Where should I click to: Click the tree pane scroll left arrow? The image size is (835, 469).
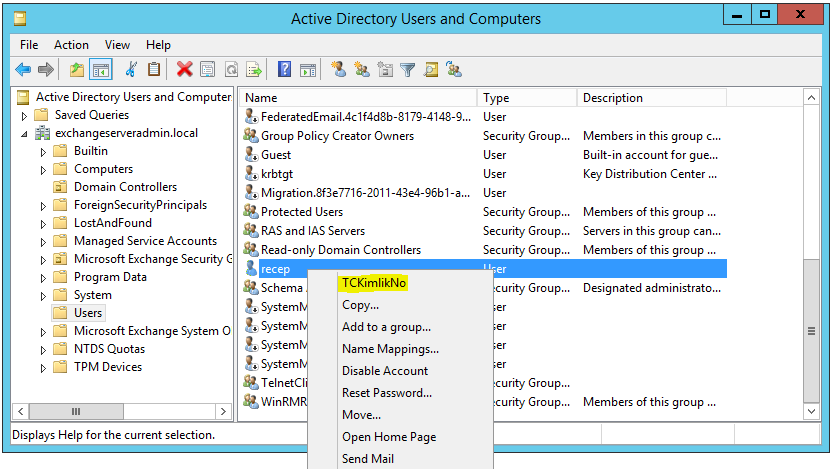coord(21,412)
